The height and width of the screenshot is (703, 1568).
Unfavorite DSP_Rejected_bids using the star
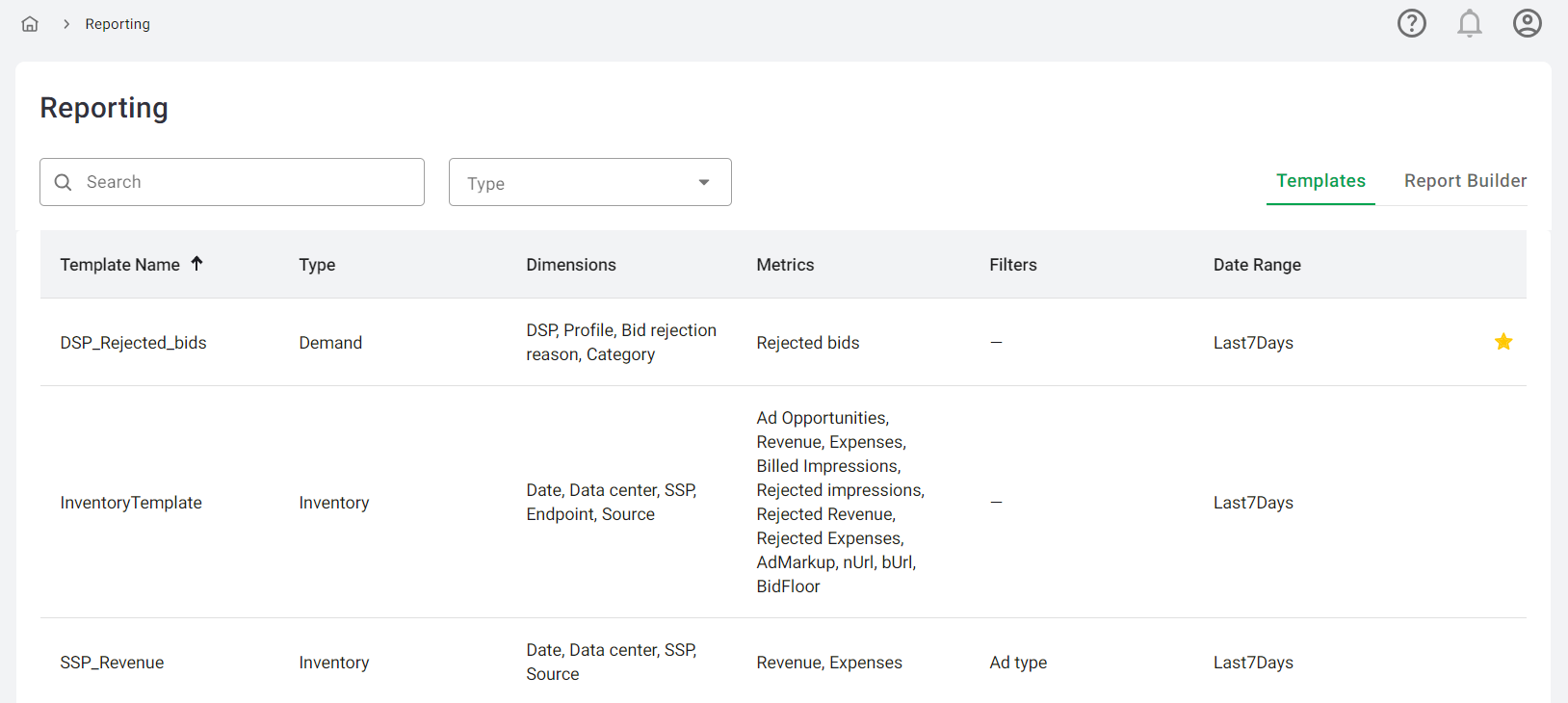tap(1503, 342)
